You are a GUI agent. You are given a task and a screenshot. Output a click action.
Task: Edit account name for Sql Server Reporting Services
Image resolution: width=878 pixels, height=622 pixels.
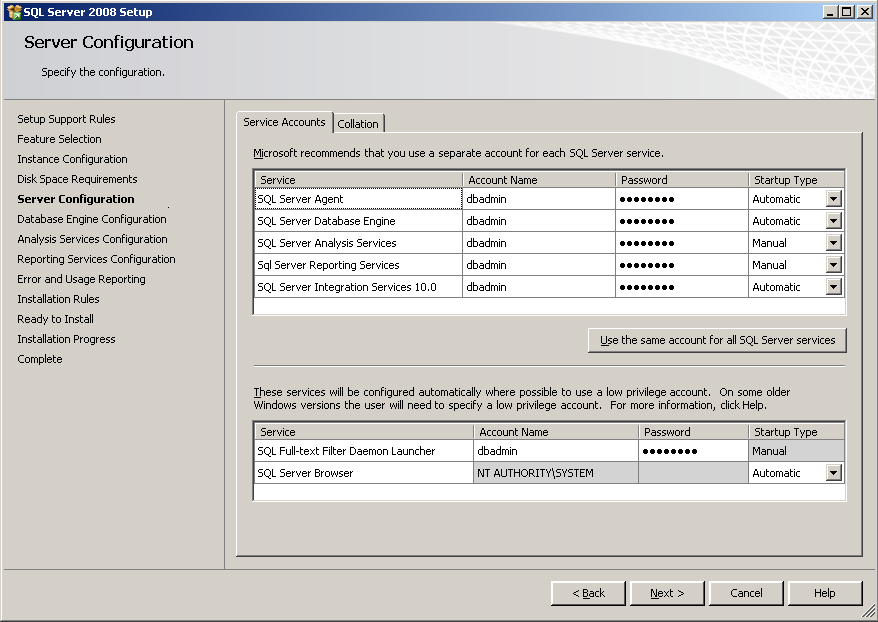tap(539, 265)
